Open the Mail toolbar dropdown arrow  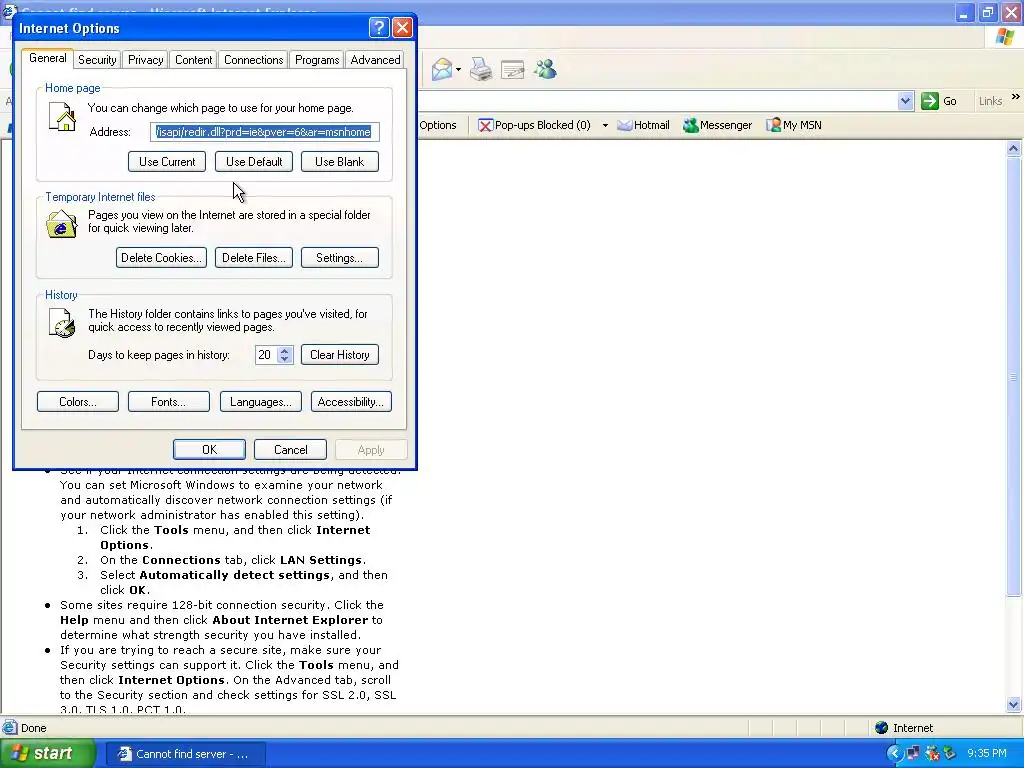[458, 69]
